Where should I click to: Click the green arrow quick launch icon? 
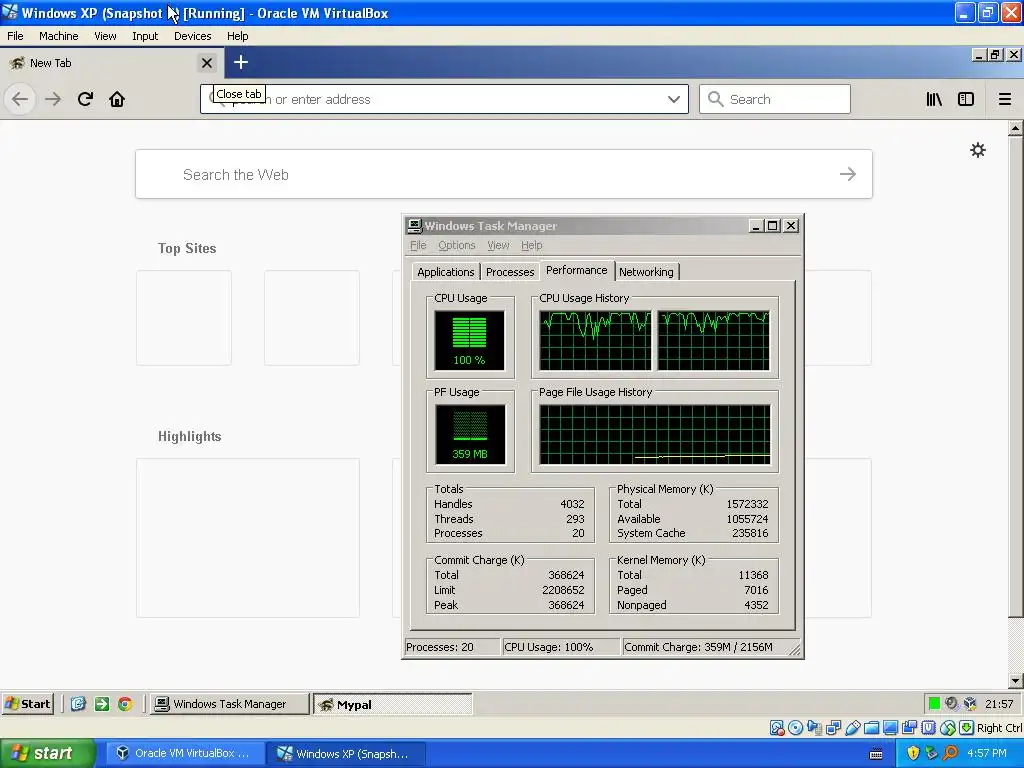pos(101,704)
